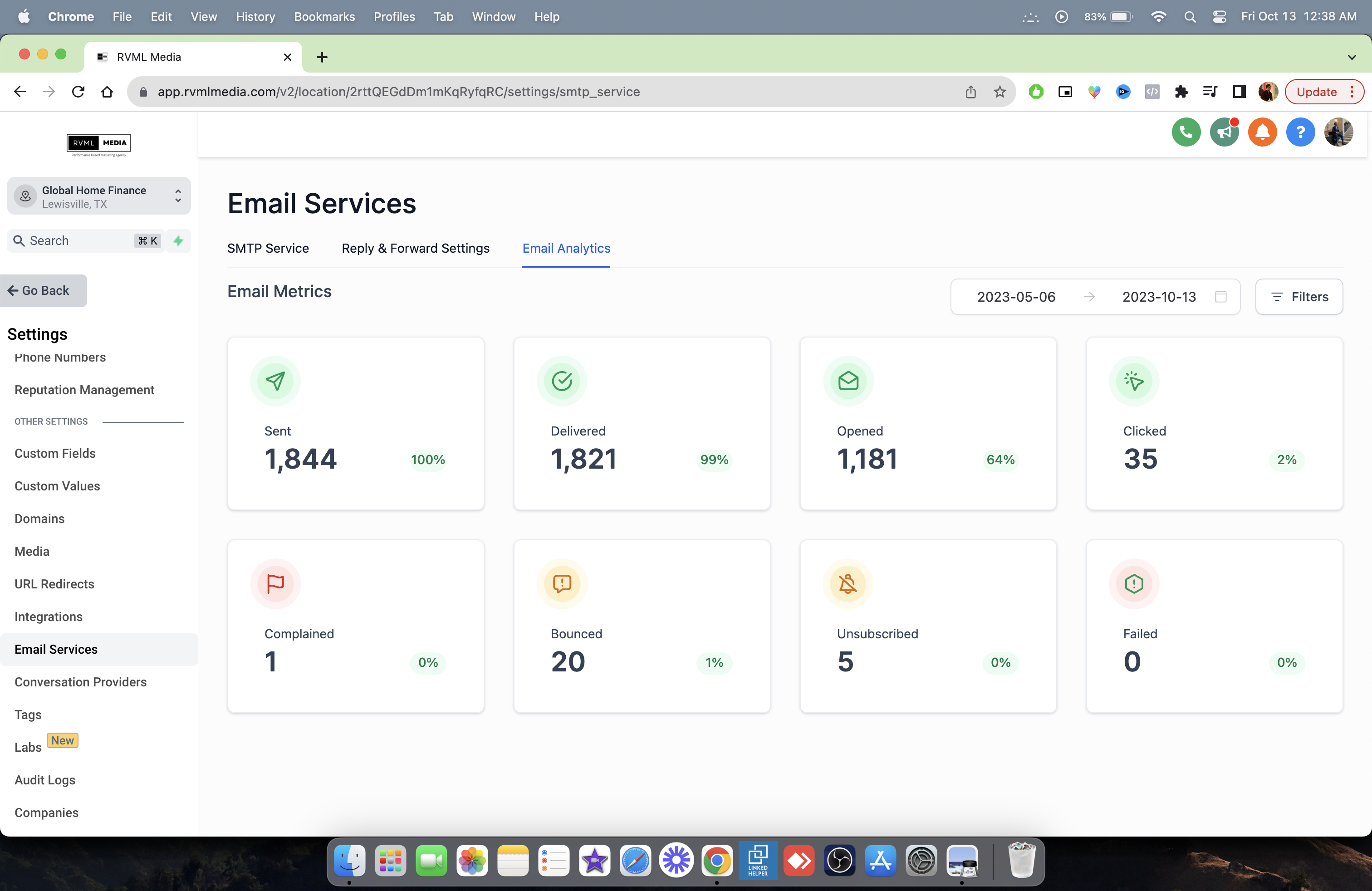Open Companies settings

pyautogui.click(x=47, y=813)
